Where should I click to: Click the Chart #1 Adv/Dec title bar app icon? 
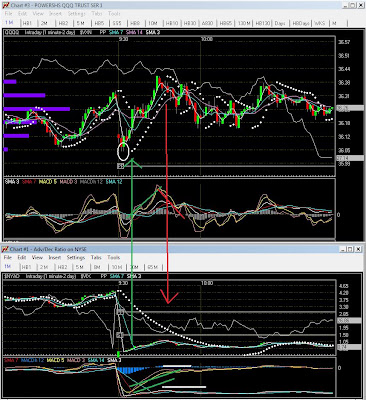click(6, 249)
